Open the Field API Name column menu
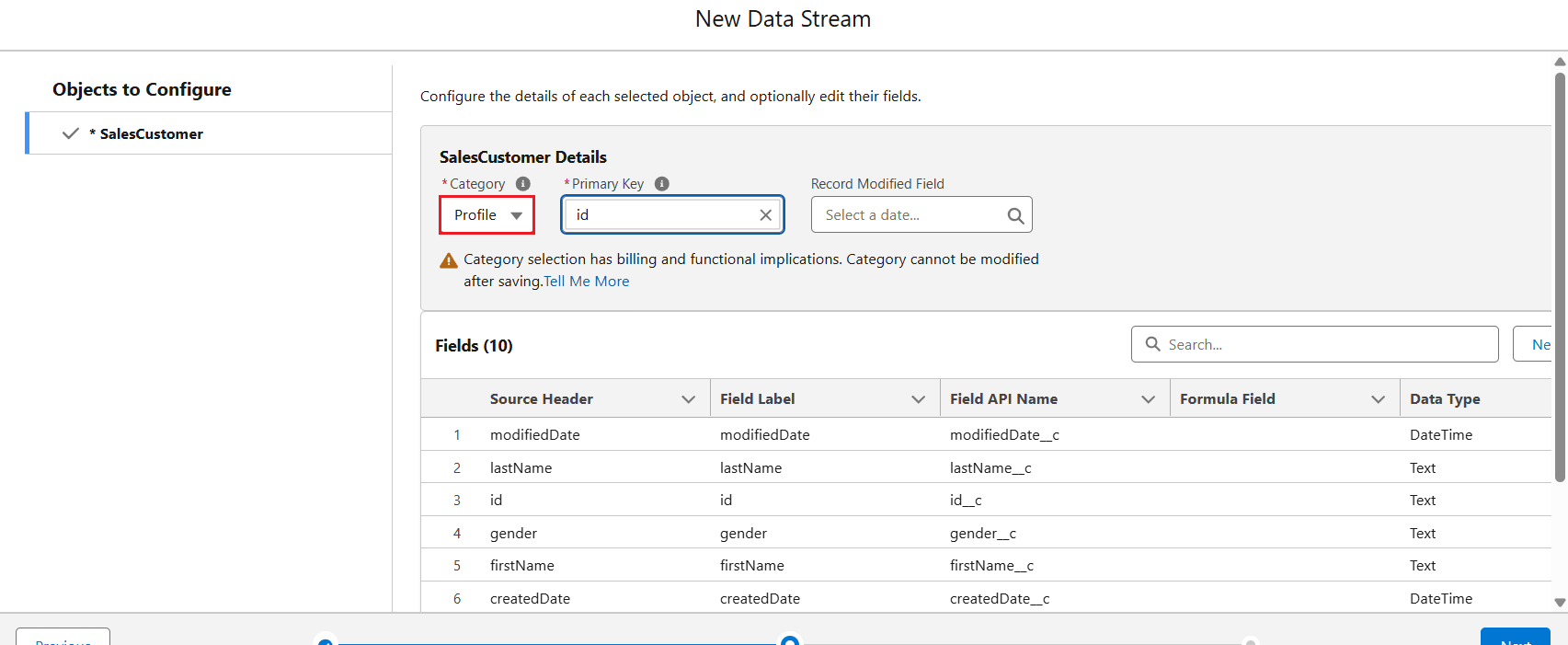Screen dimensions: 1568x645 tap(1148, 399)
